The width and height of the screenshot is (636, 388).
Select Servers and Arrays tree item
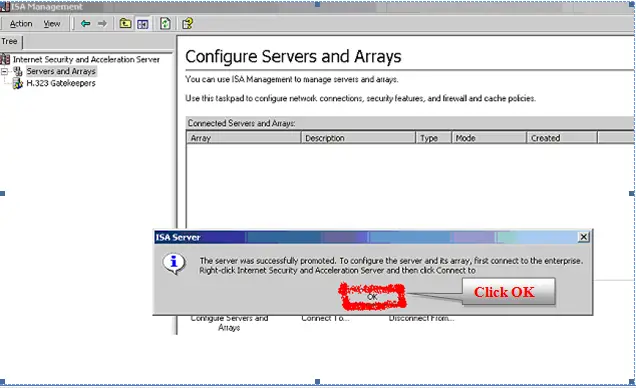[61, 71]
